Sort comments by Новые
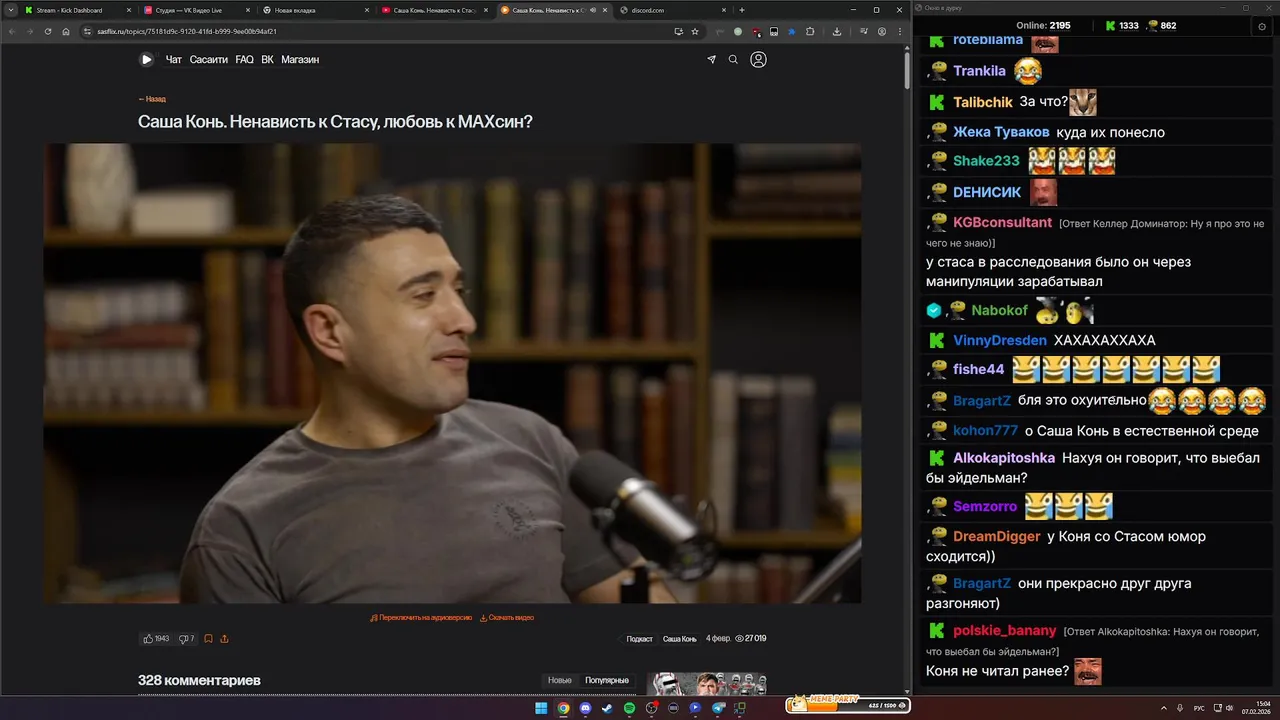 pyautogui.click(x=560, y=681)
